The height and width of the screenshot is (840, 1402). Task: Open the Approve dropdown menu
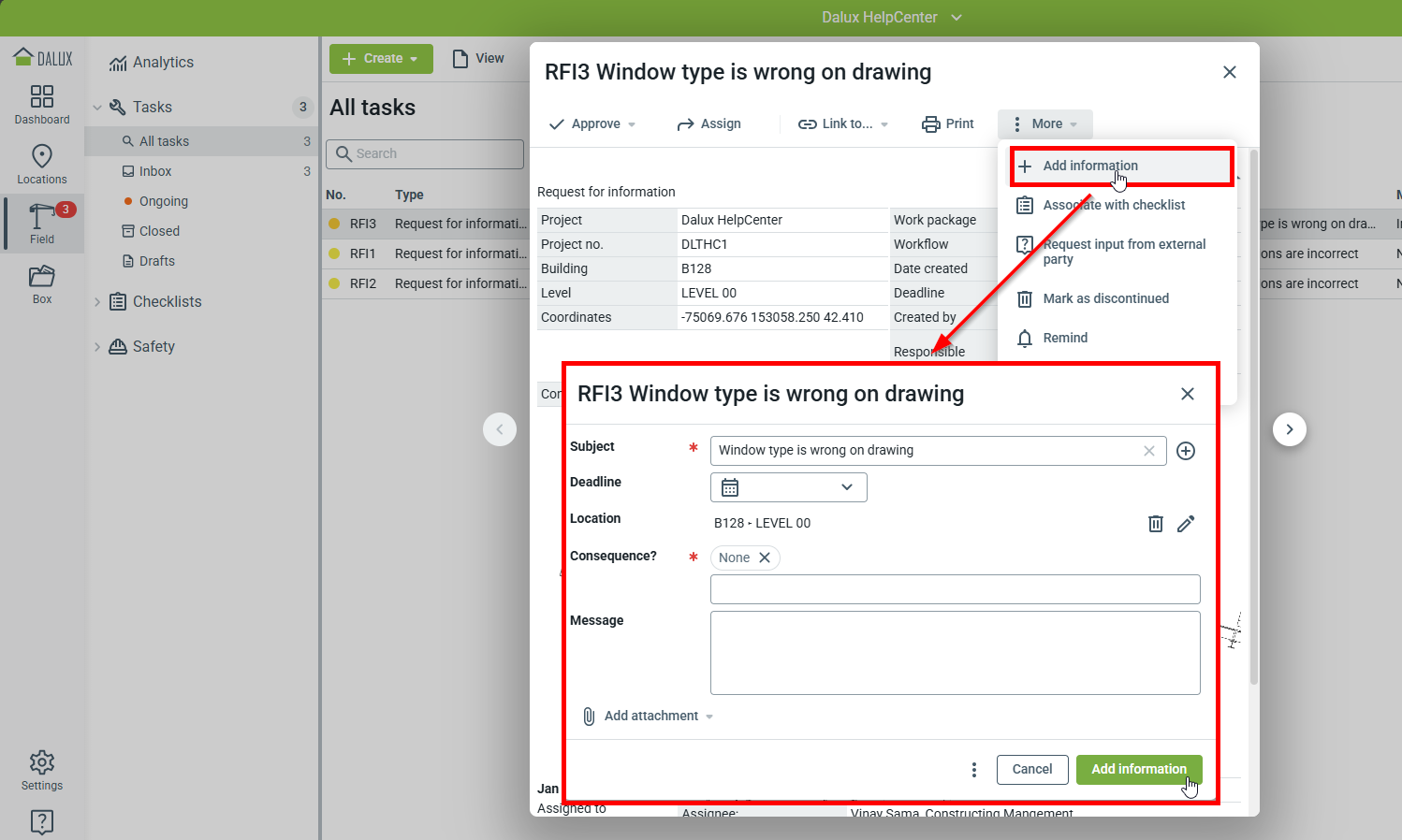click(x=592, y=123)
